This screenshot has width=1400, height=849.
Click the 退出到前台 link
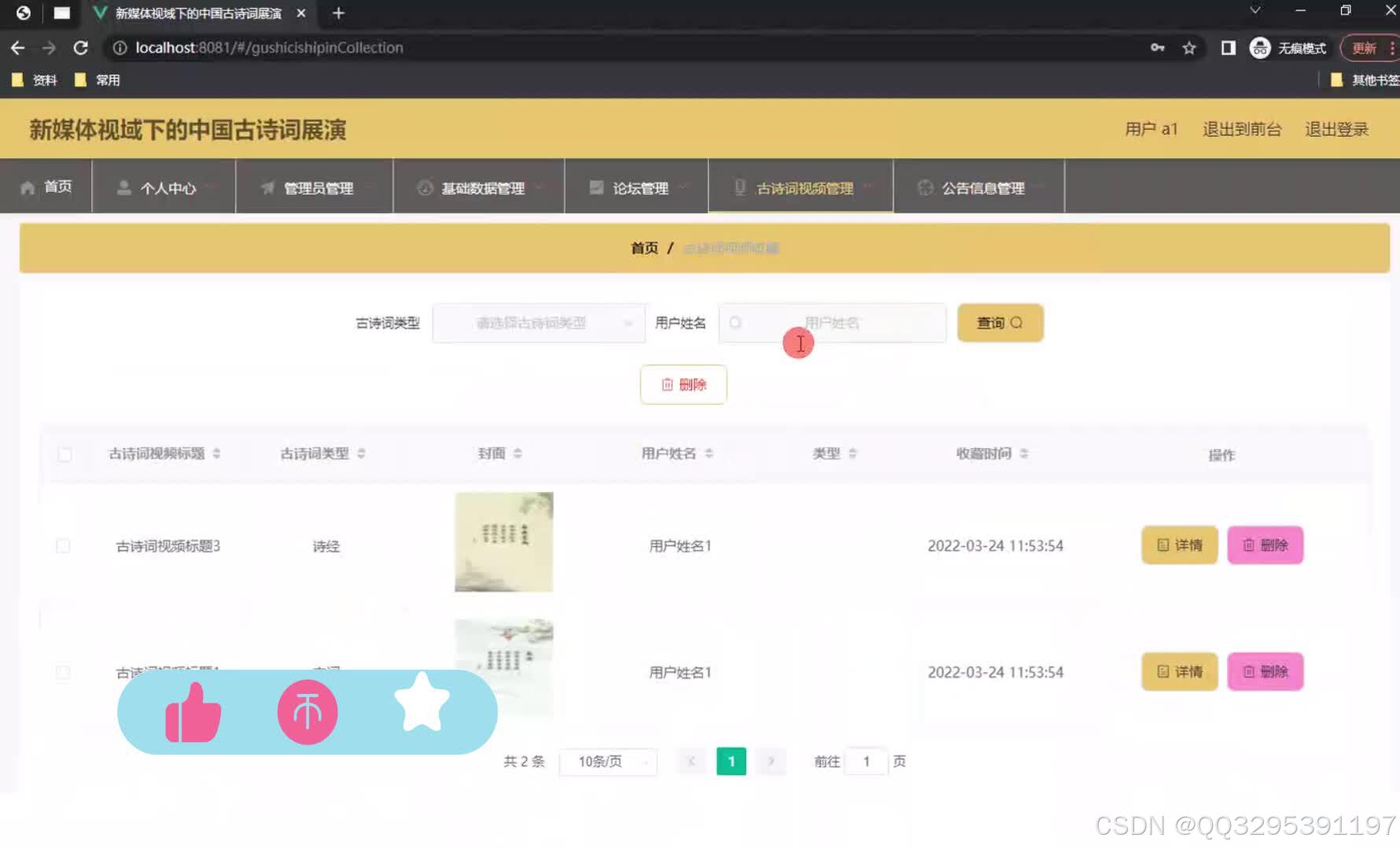tap(1242, 129)
